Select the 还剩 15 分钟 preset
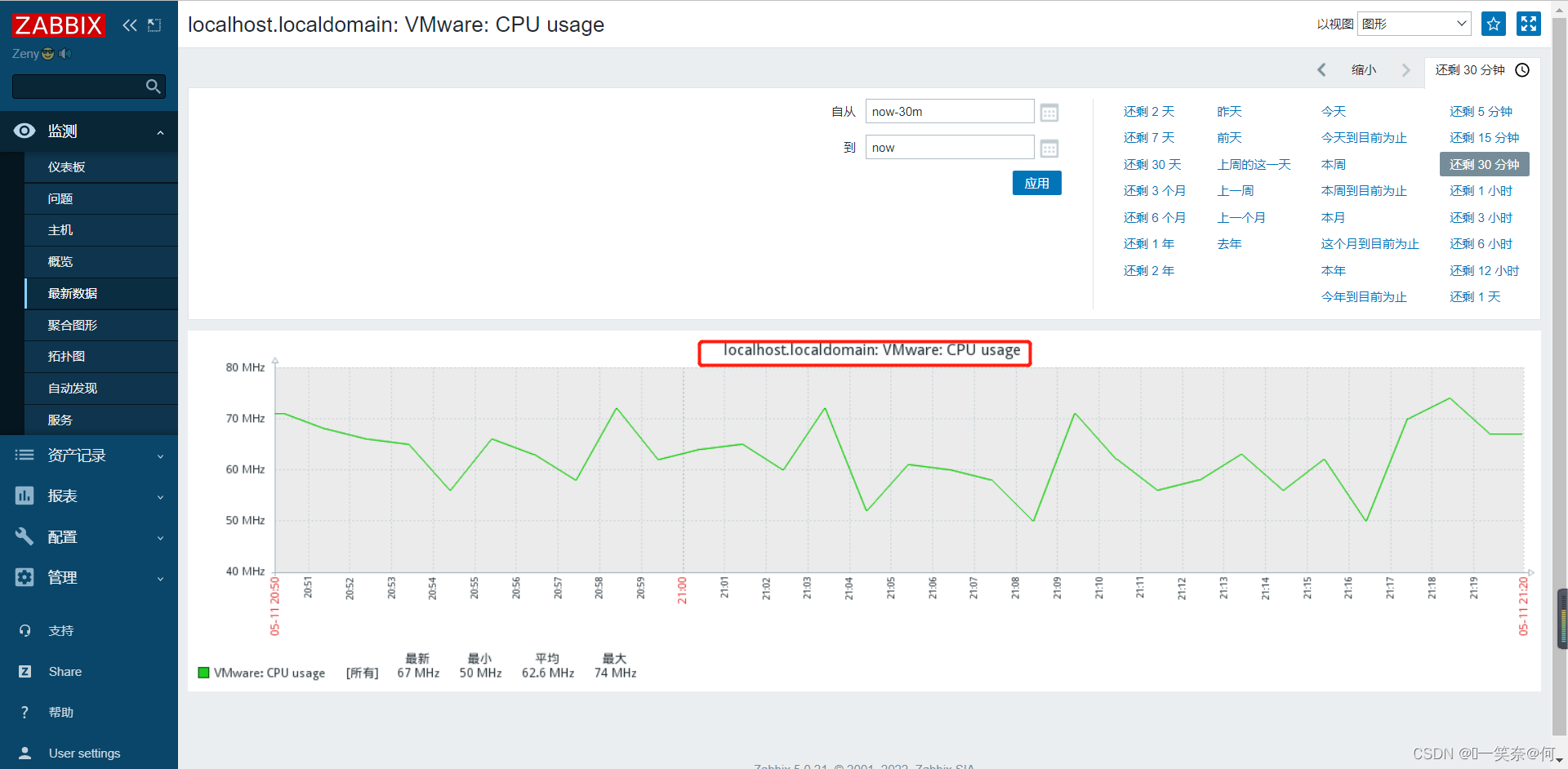The image size is (1568, 769). coord(1484,138)
